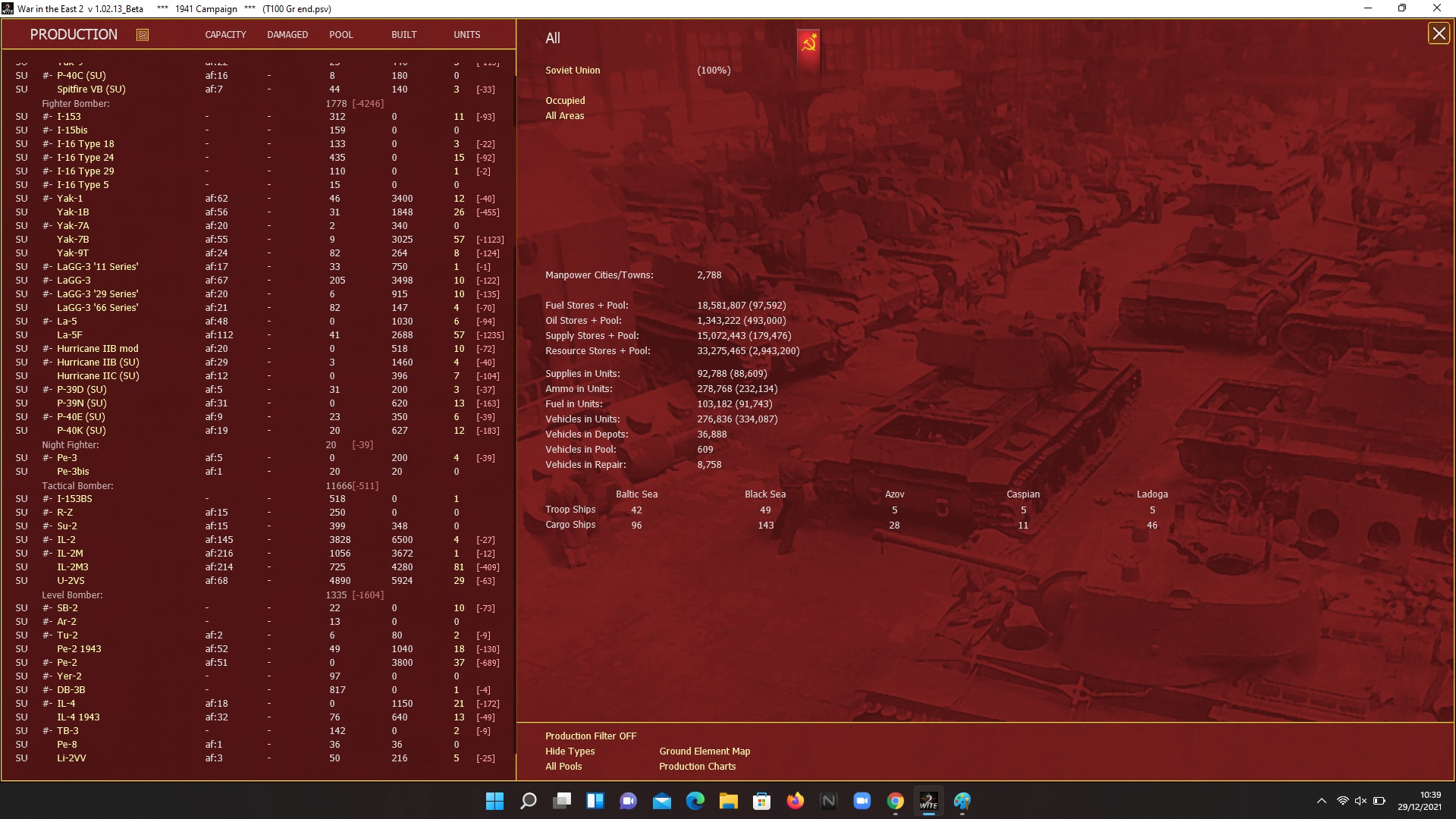Image resolution: width=1456 pixels, height=819 pixels.
Task: Open WITE2 game icon in taskbar
Action: [928, 802]
